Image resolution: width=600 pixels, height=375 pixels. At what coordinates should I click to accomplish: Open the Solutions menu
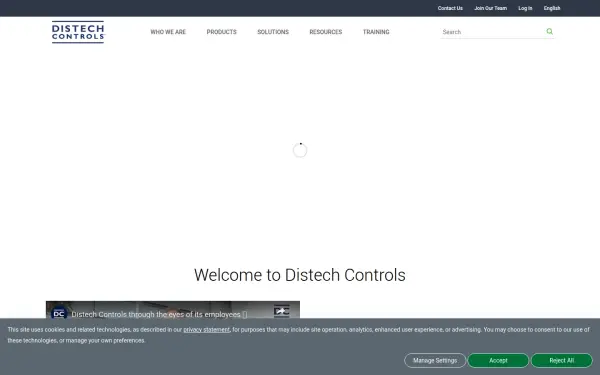(273, 32)
